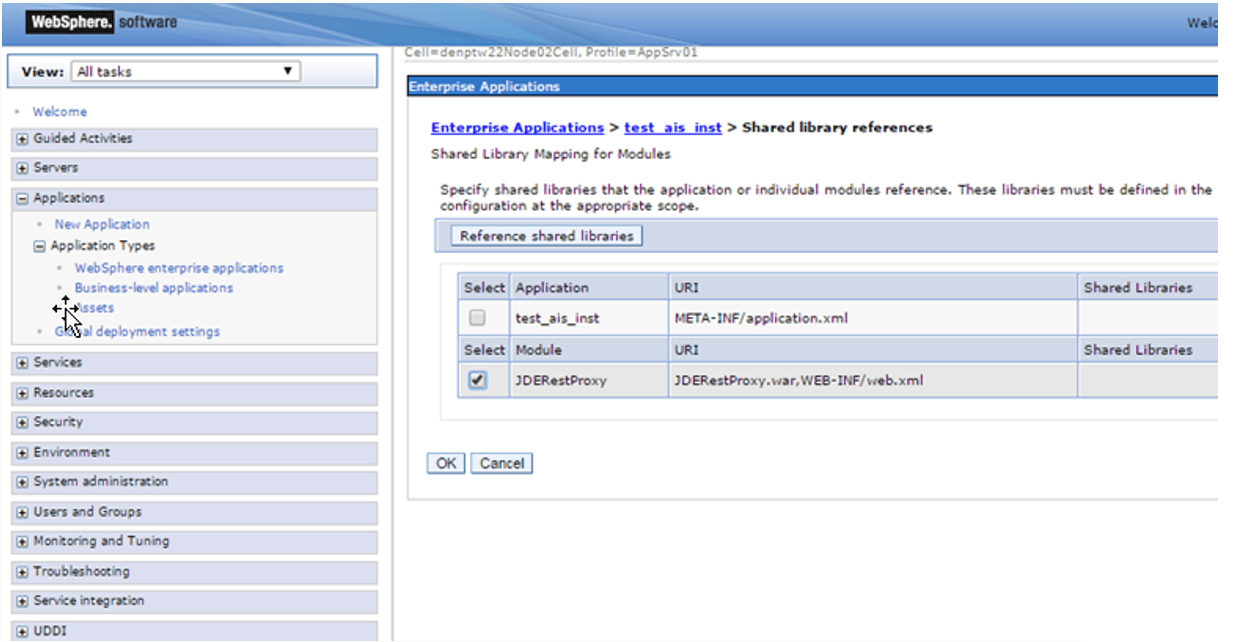Open WebSphere enterprise applications link

point(179,268)
